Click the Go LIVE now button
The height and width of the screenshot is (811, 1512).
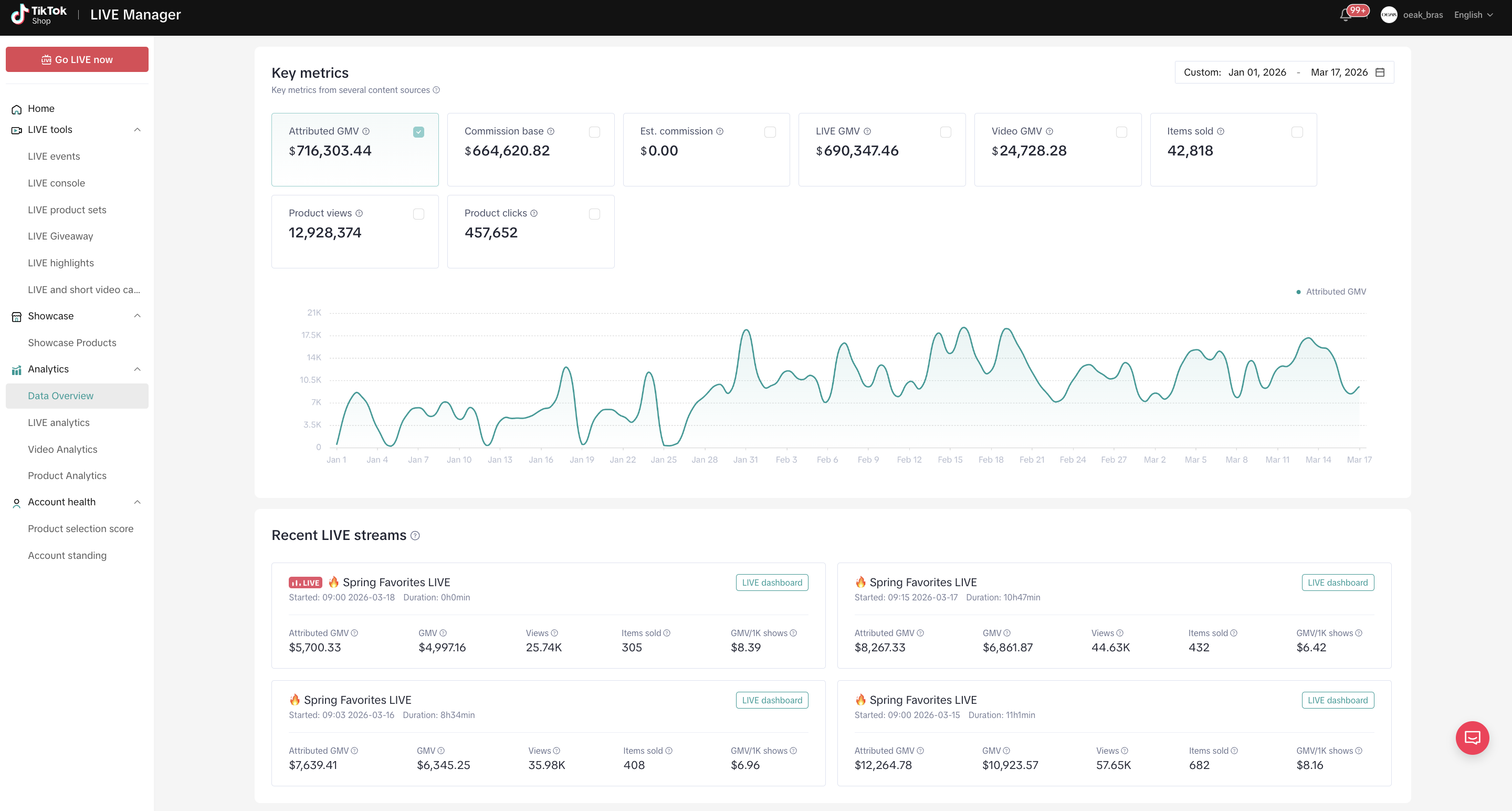[x=77, y=59]
